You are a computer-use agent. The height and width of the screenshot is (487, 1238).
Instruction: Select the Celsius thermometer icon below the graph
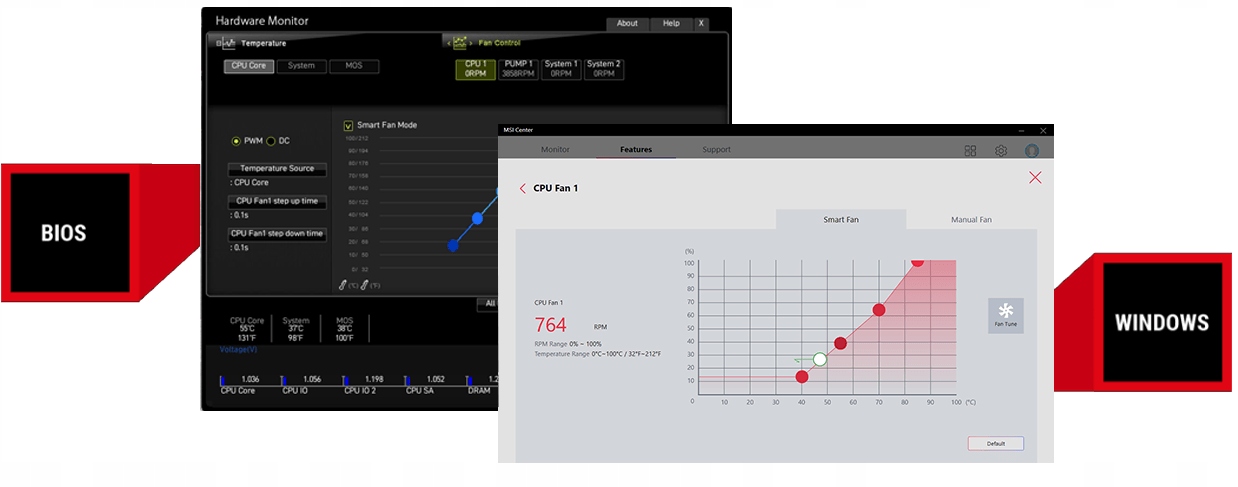point(343,286)
